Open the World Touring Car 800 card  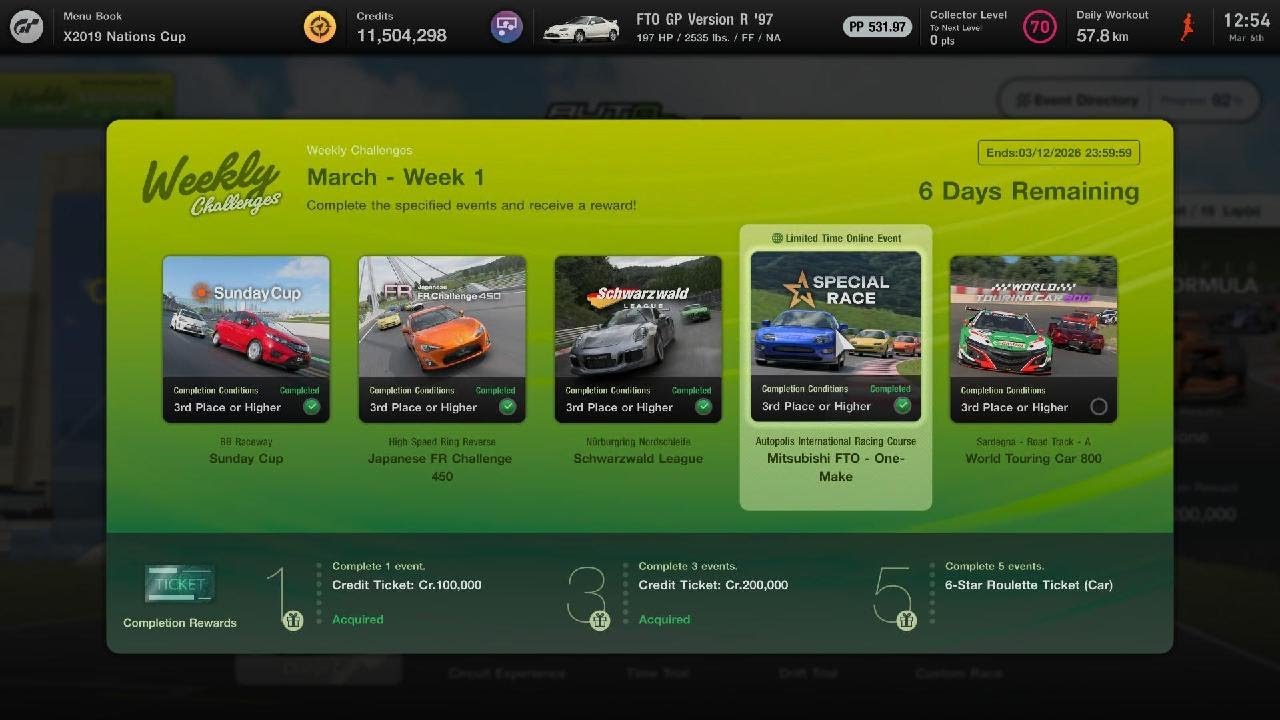click(1033, 339)
